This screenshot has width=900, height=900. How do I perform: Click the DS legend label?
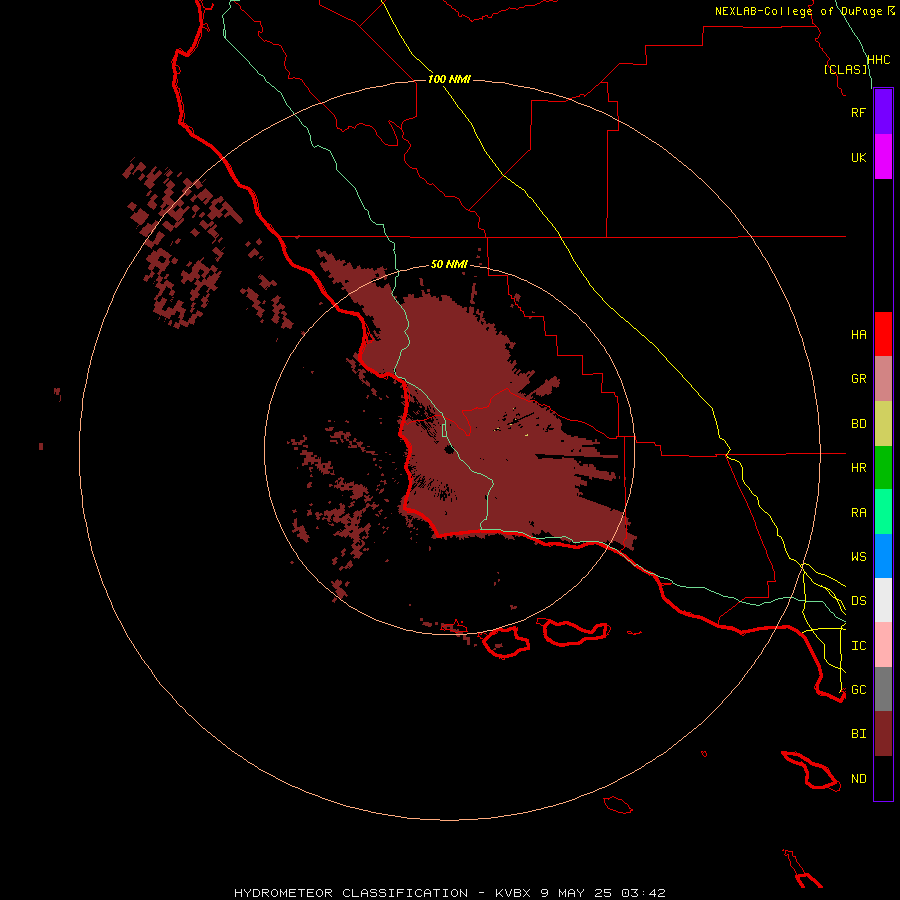[858, 600]
